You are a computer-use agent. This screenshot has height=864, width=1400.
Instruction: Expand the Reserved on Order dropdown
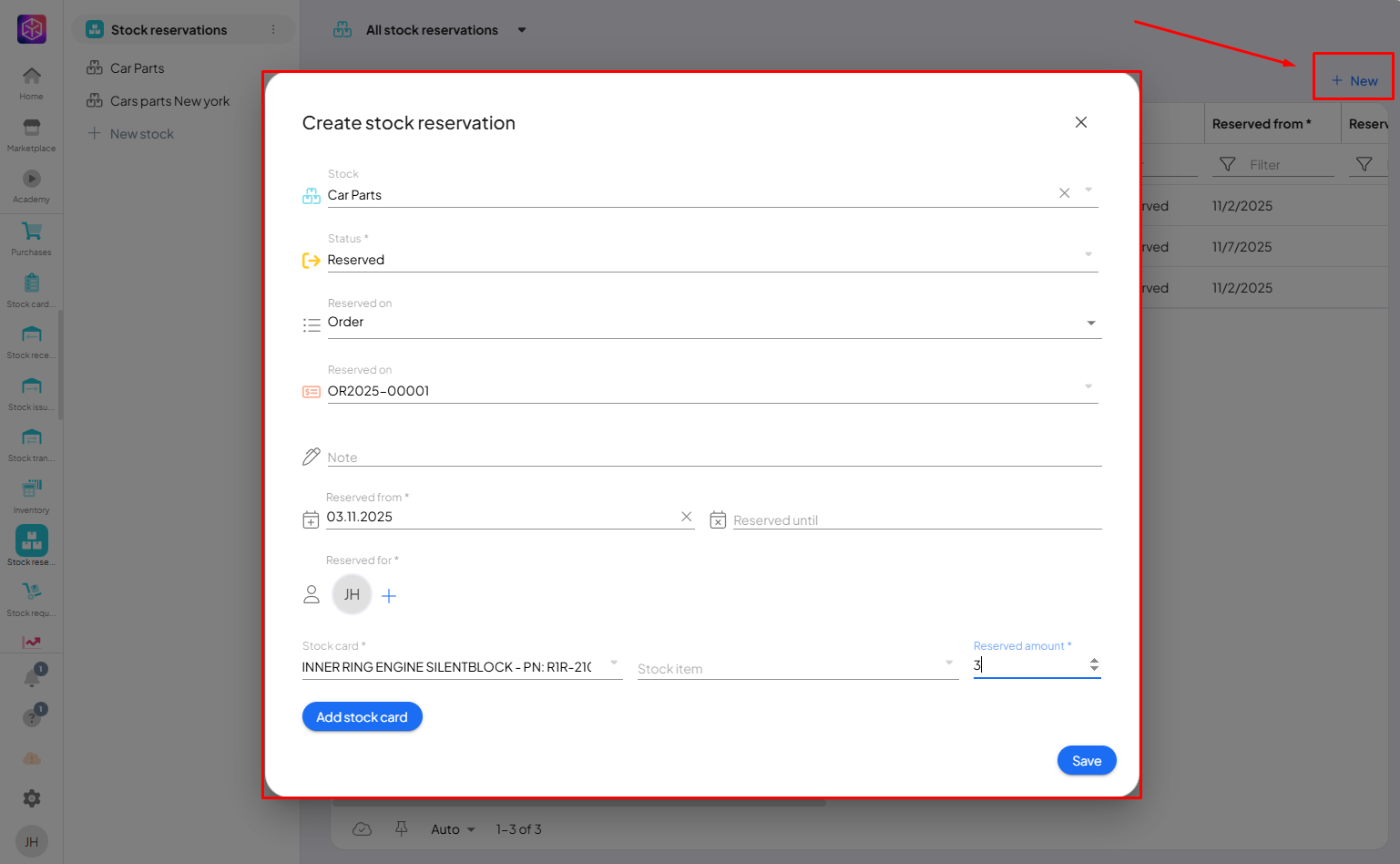coord(1091,324)
